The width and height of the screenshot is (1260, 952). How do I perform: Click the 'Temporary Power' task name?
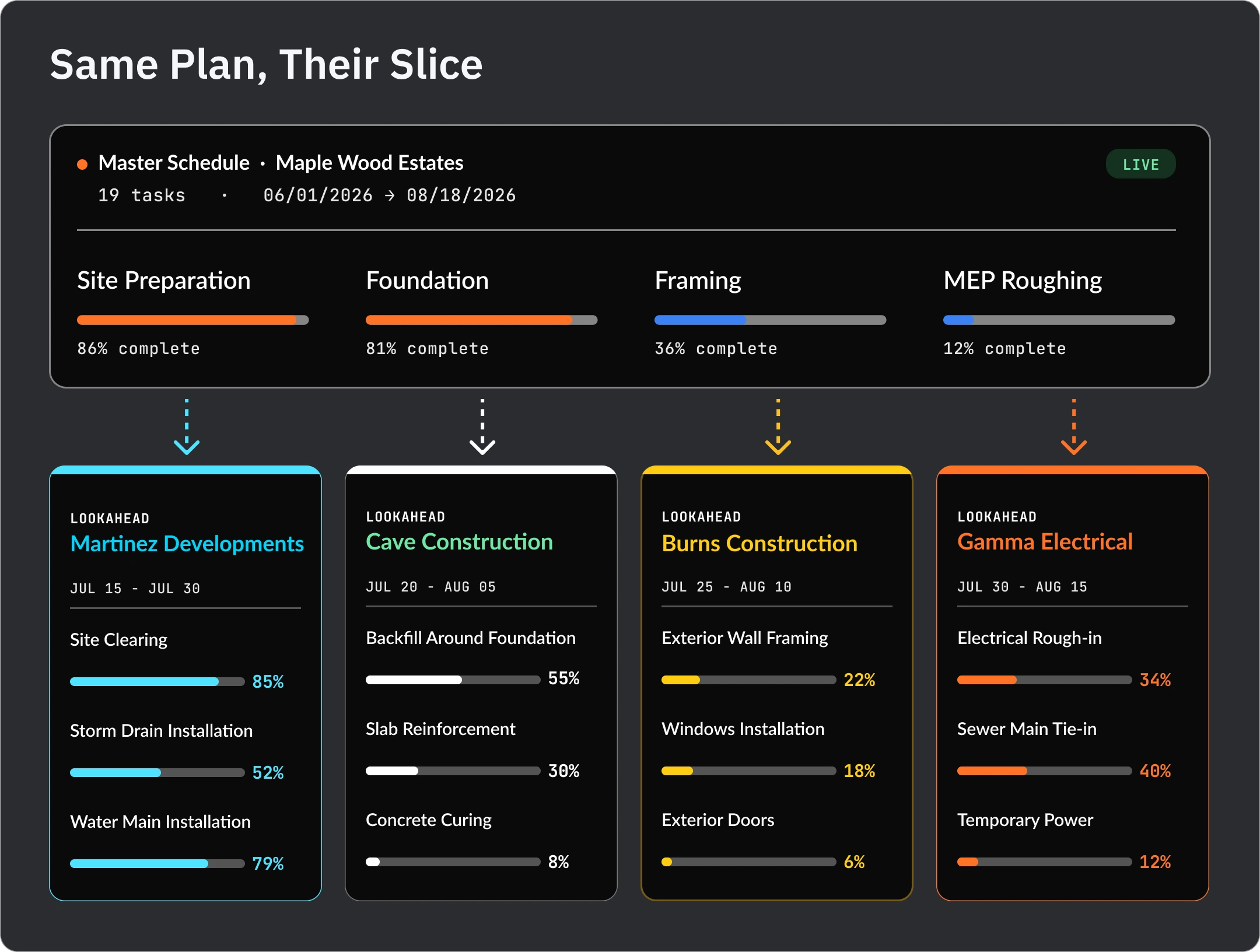[1025, 820]
